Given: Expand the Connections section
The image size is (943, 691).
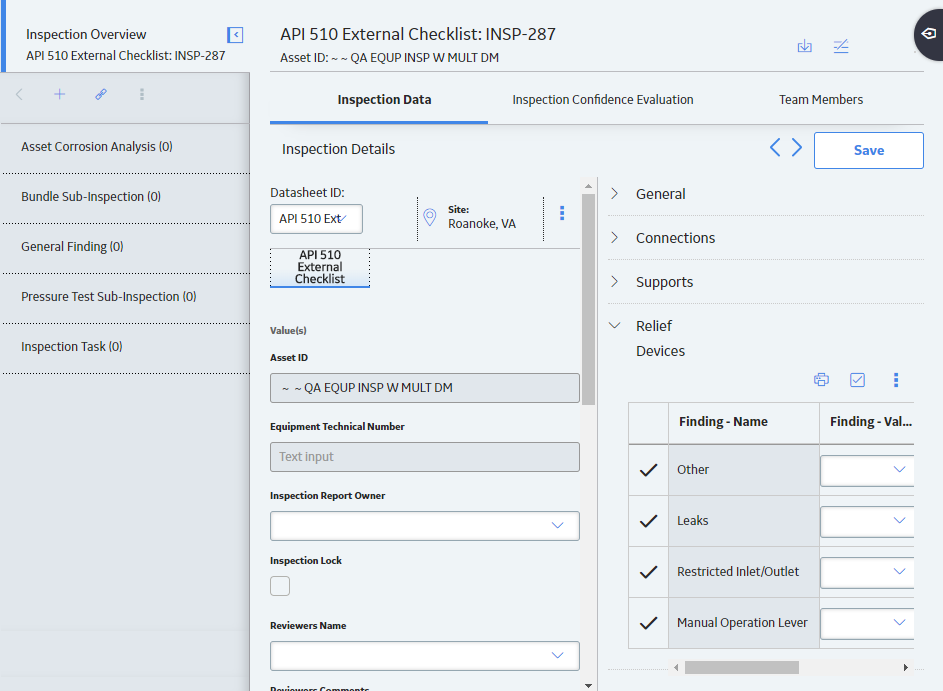Looking at the screenshot, I should coord(614,238).
